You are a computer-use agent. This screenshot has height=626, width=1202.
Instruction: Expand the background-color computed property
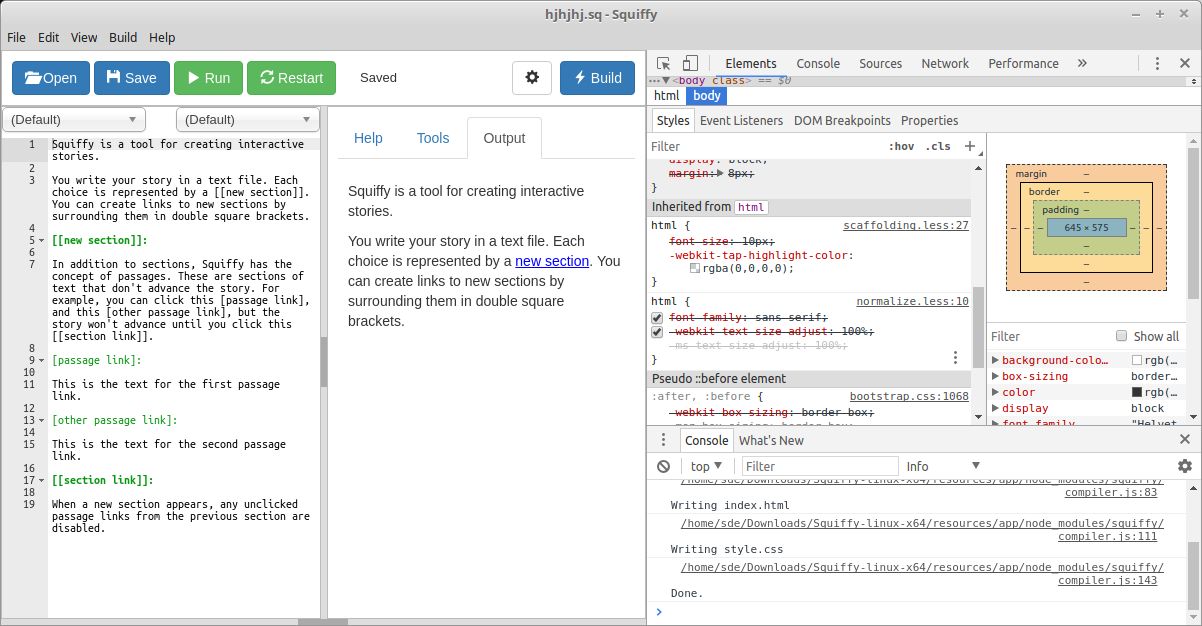996,360
